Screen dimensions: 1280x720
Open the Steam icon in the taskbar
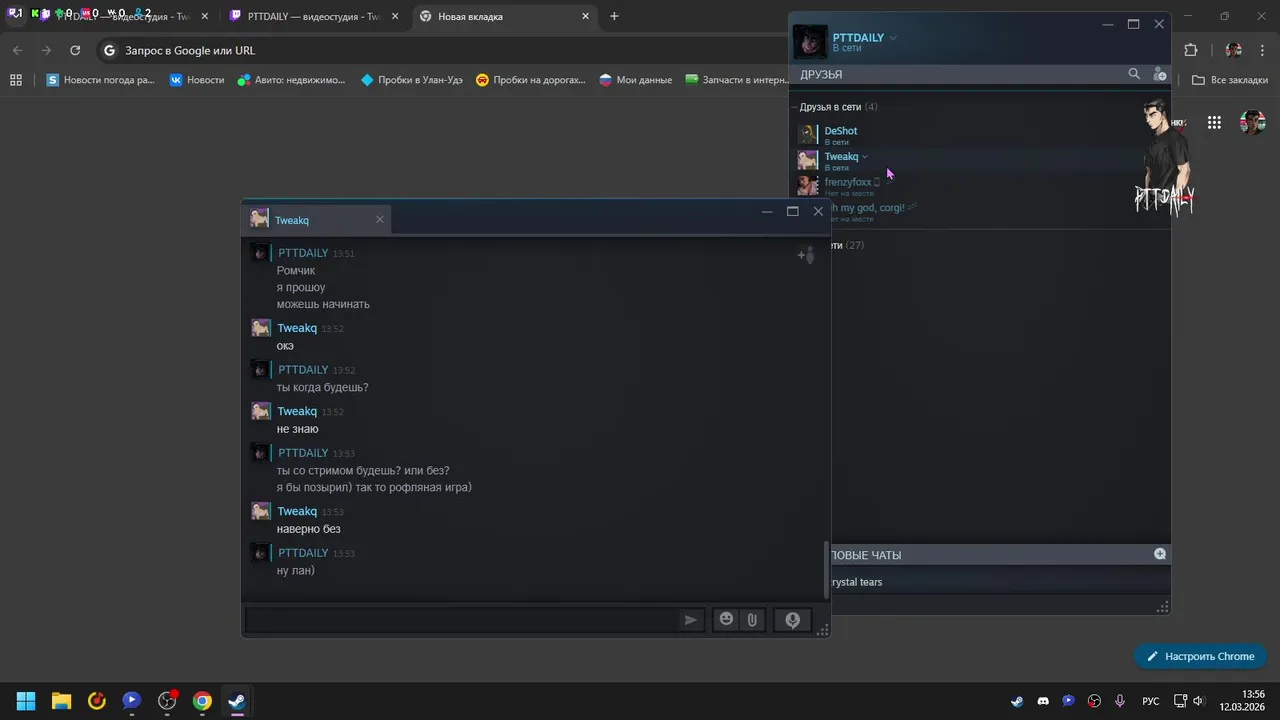(237, 701)
